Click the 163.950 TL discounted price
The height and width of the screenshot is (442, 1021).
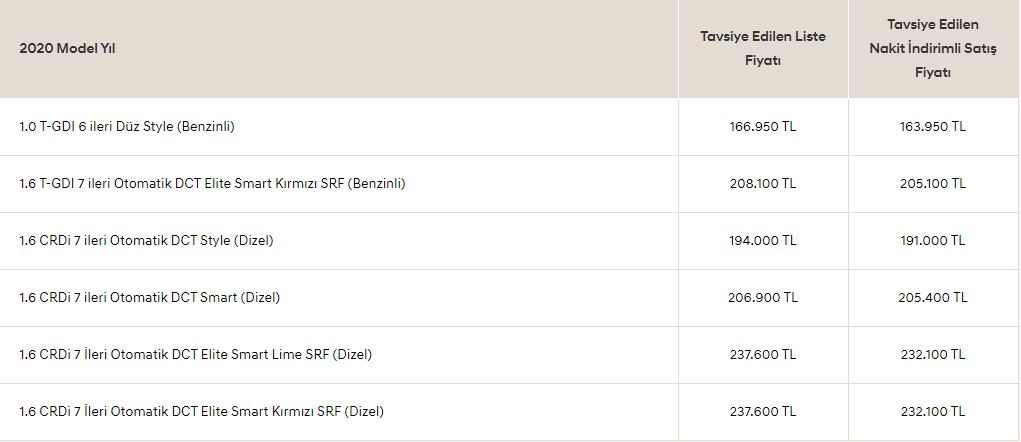coord(932,126)
